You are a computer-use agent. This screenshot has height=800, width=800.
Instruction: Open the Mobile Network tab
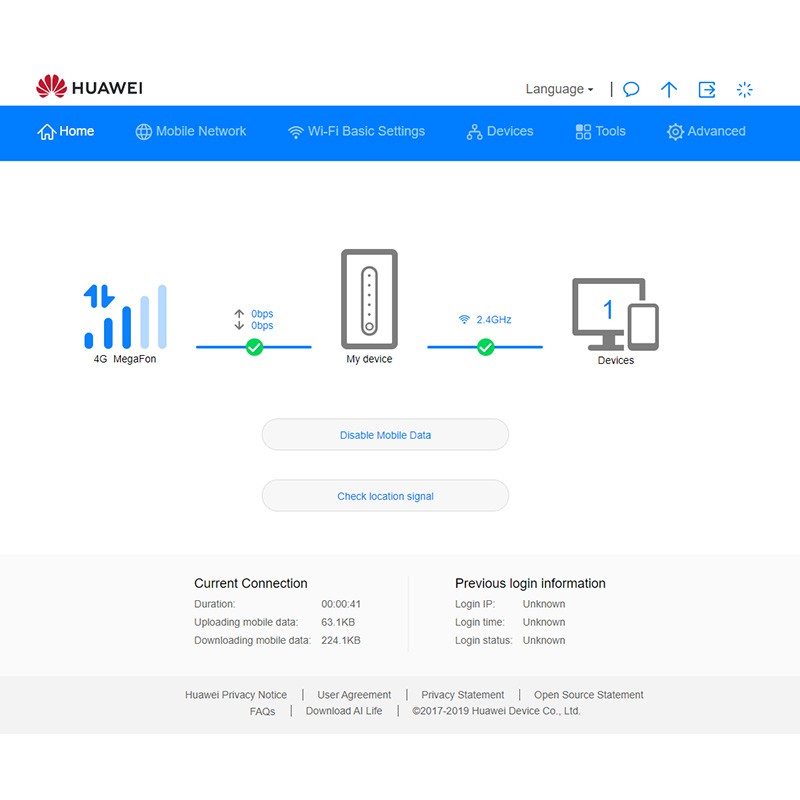pos(191,131)
